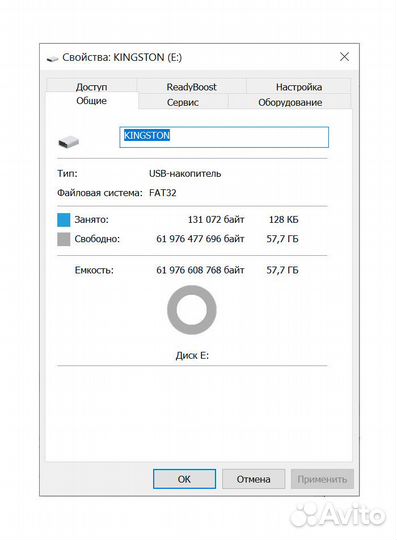The height and width of the screenshot is (540, 397).
Task: Open the Доступ tab
Action: [x=91, y=86]
